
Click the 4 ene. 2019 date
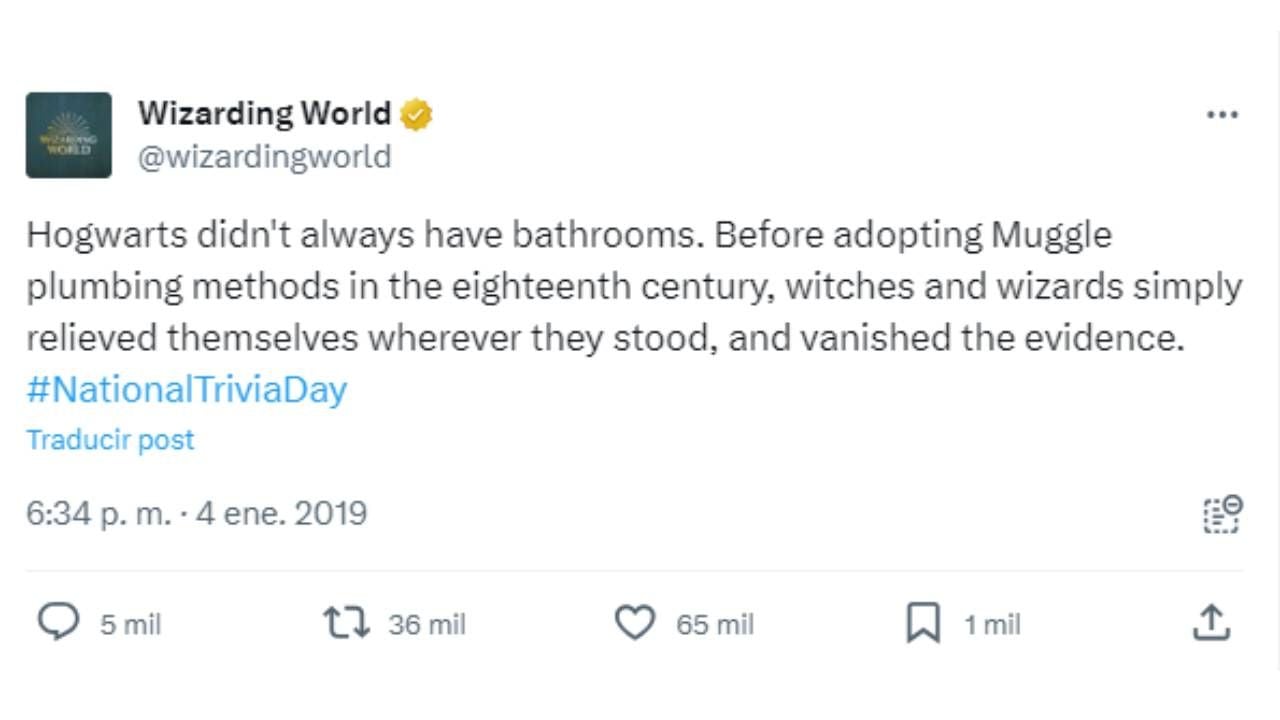click(282, 514)
